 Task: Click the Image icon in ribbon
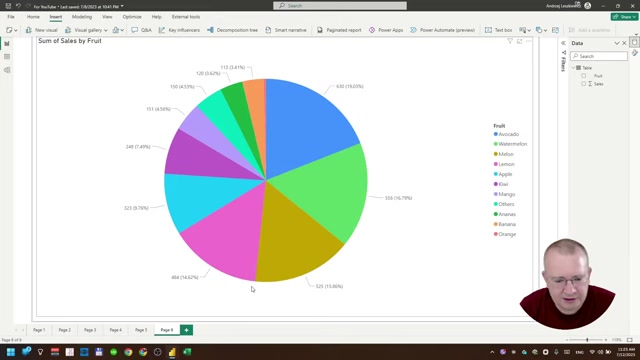pos(556,30)
